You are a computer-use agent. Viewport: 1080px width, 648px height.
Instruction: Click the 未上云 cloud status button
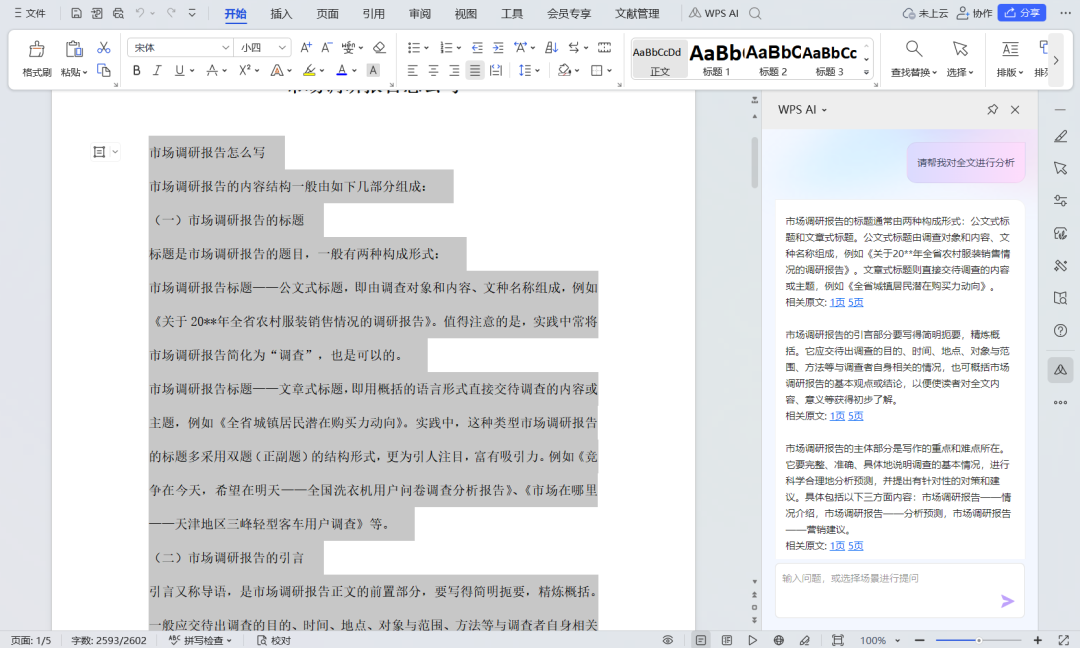pyautogui.click(x=925, y=13)
